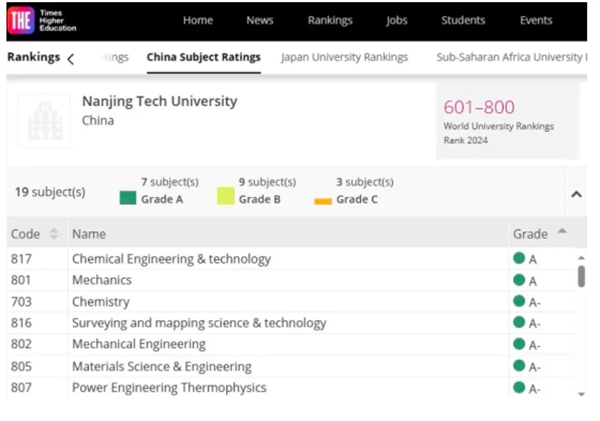Click code 805 cell

pyautogui.click(x=21, y=367)
